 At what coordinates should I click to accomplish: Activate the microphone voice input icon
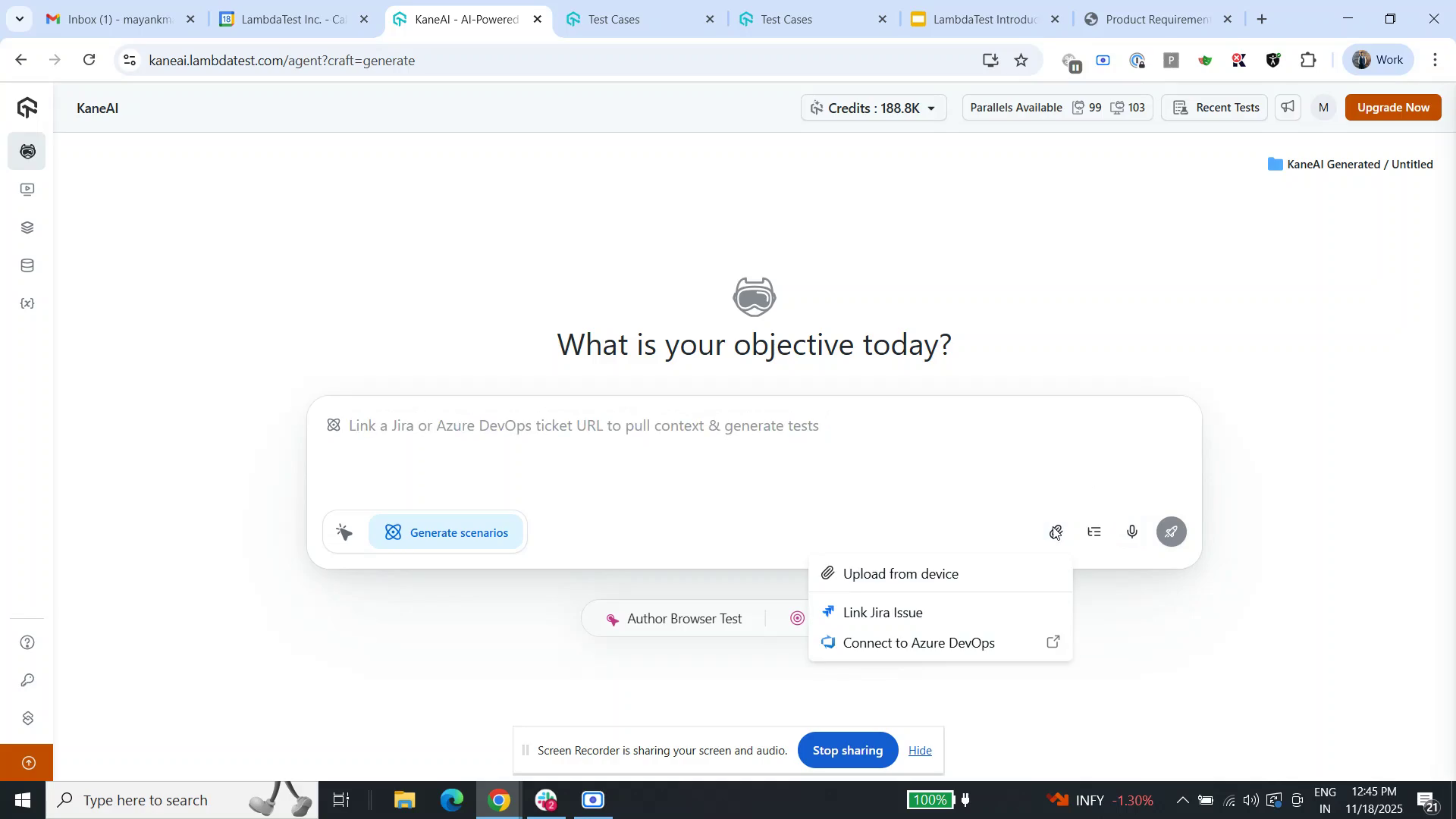point(1131,532)
